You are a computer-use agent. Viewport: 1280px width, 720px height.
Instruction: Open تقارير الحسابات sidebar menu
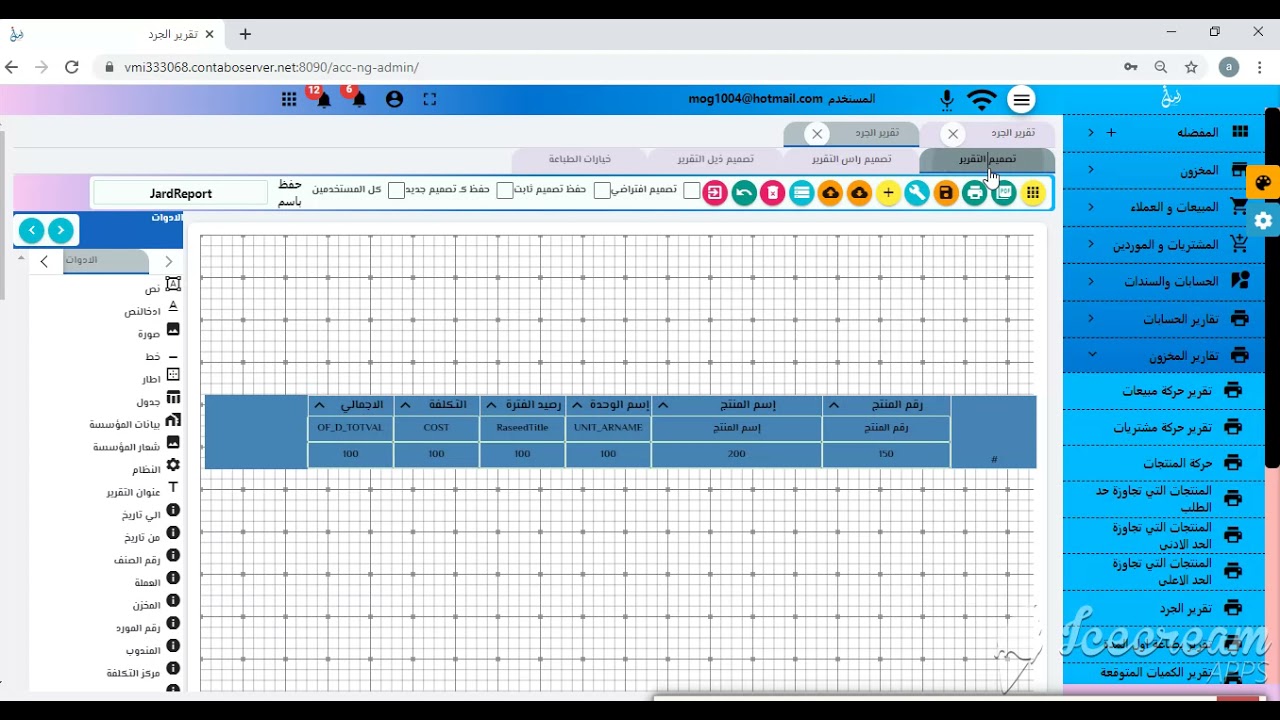click(1165, 318)
